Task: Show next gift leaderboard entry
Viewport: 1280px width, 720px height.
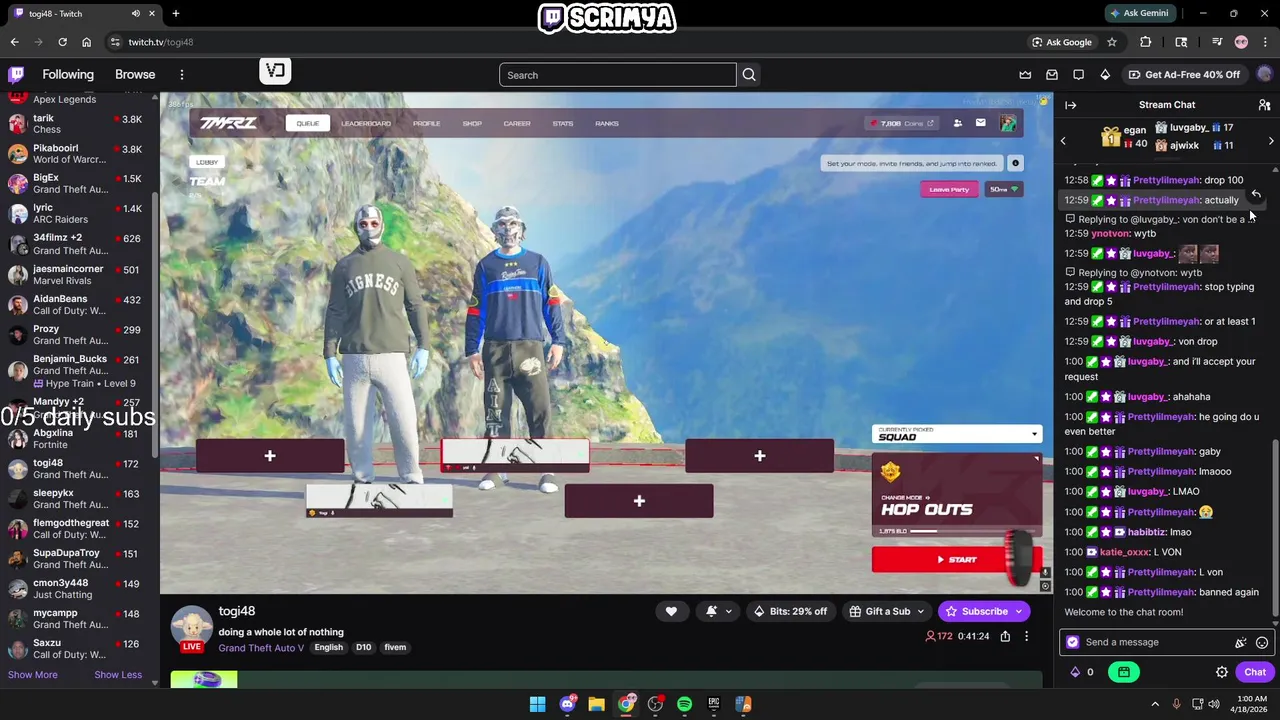Action: point(1271,141)
